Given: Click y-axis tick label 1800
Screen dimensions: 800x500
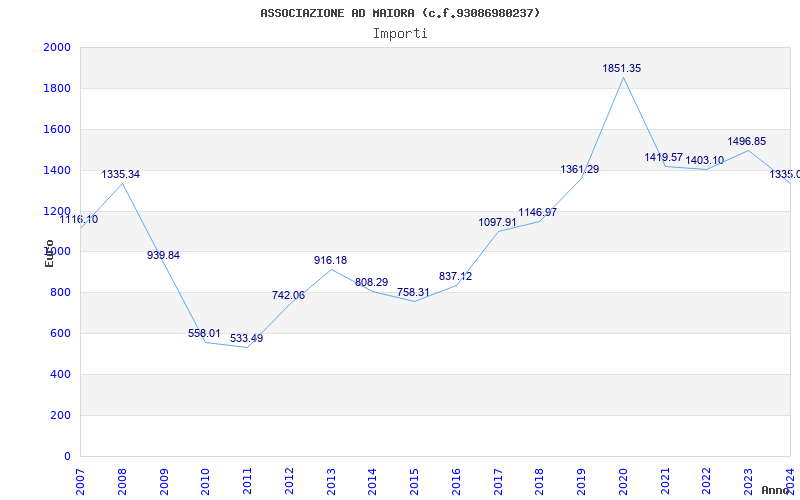Looking at the screenshot, I should [x=57, y=89].
